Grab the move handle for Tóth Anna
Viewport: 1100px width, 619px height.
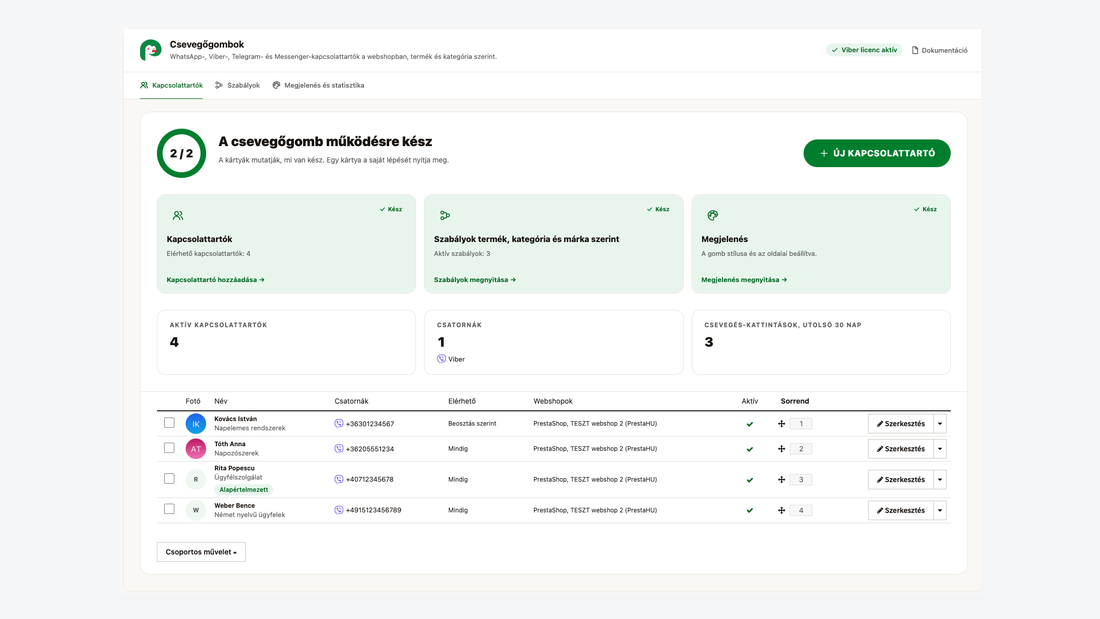pos(782,448)
